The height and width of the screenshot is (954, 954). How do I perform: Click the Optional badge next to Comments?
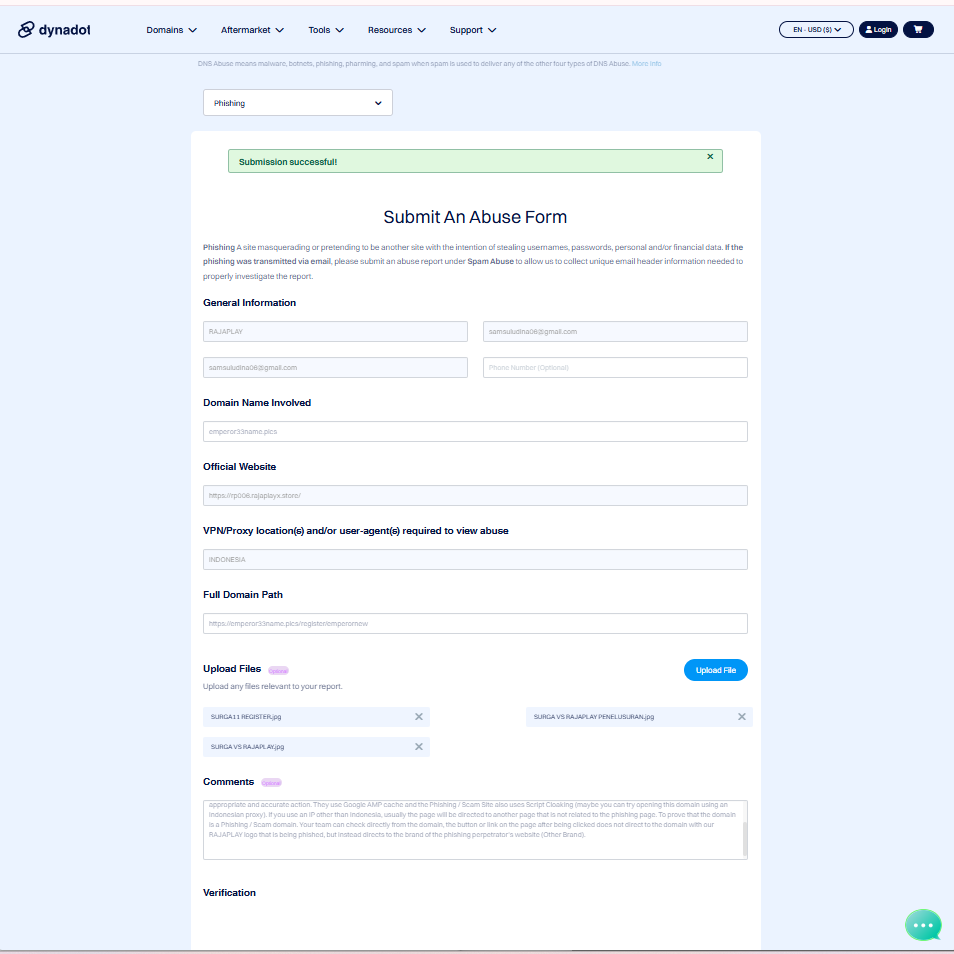click(271, 782)
